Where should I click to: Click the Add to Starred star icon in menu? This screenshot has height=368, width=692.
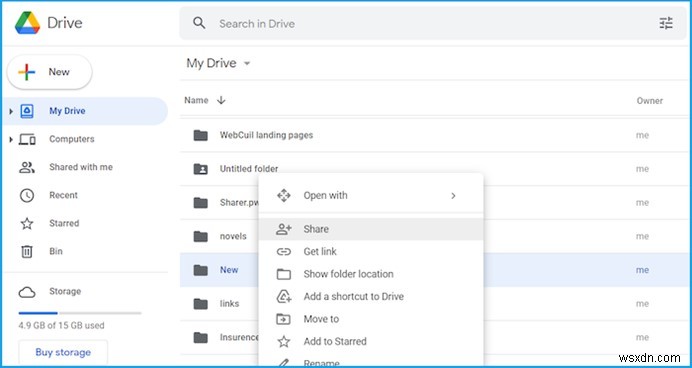283,342
